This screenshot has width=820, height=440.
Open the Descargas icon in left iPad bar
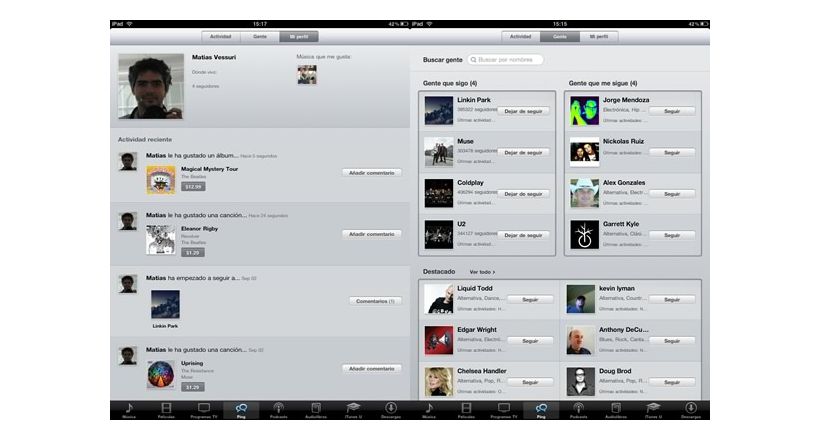pyautogui.click(x=391, y=410)
